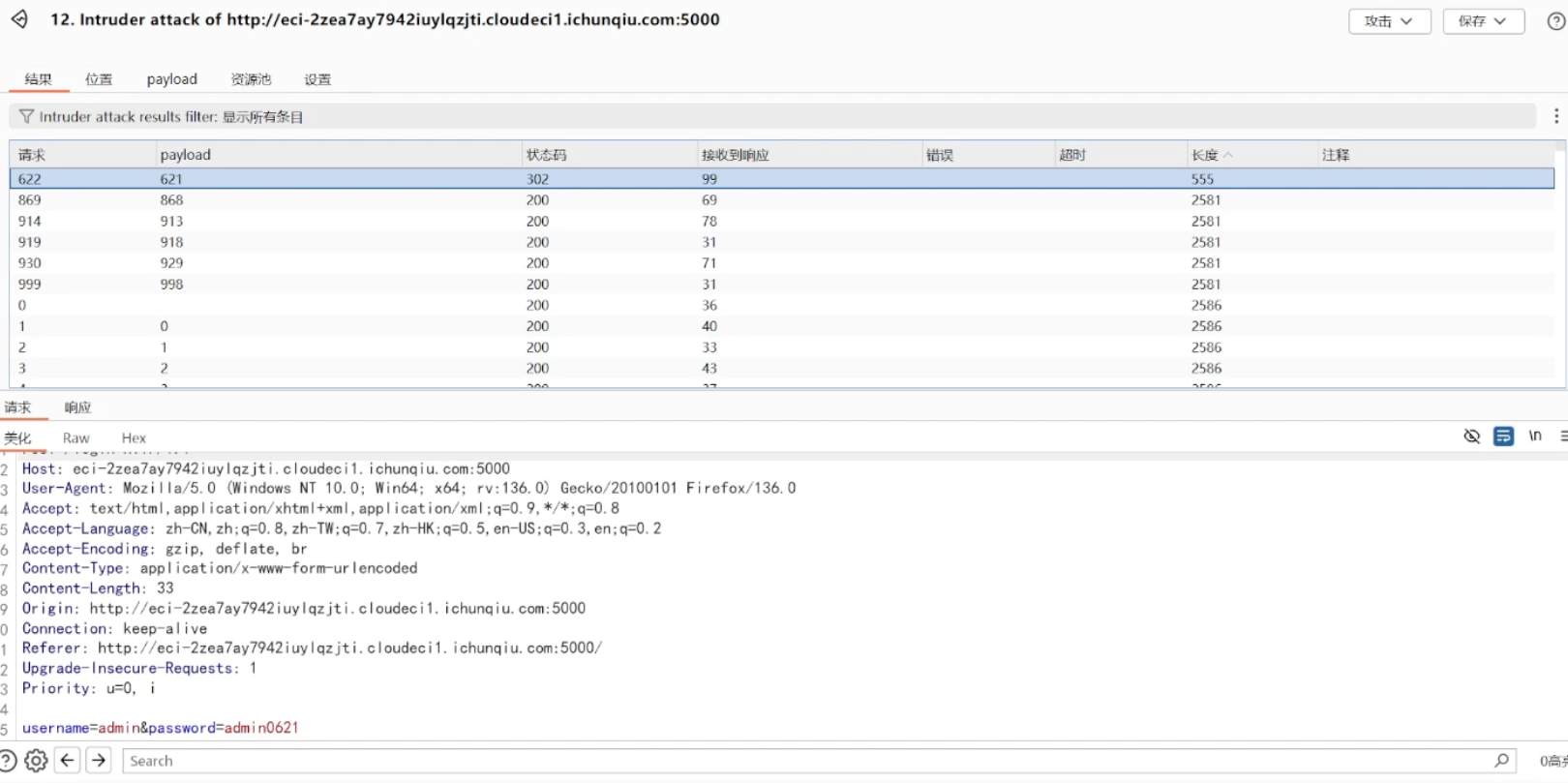Screen dimensions: 1568x783
Task: Open the bottom-left help circle icon
Action: pos(7,761)
